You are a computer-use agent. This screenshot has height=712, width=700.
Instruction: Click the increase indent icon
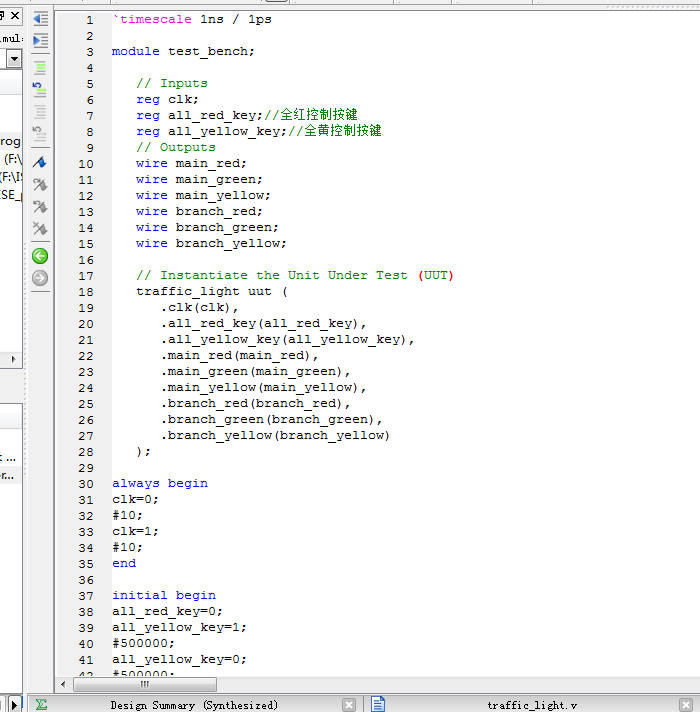40,41
